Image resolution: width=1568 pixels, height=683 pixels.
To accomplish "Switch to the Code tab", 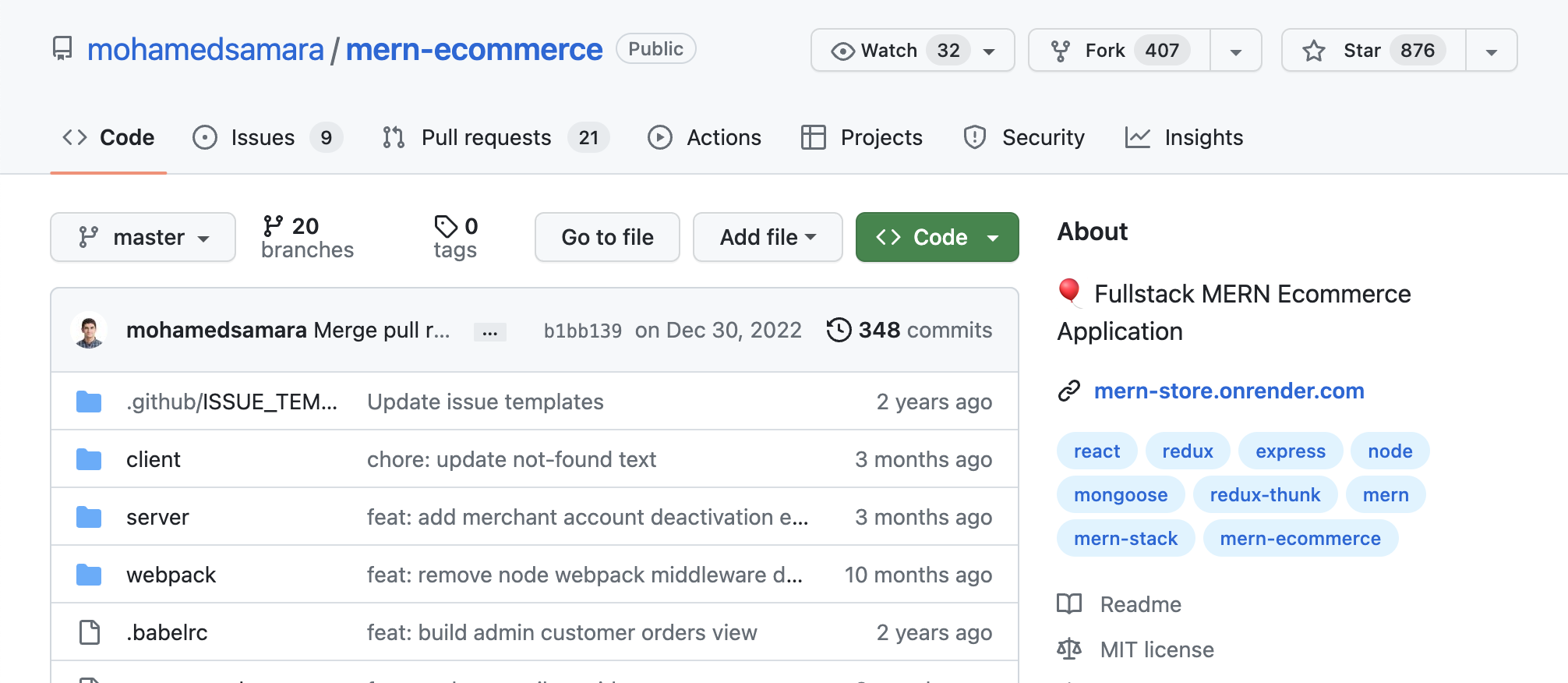I will [108, 137].
